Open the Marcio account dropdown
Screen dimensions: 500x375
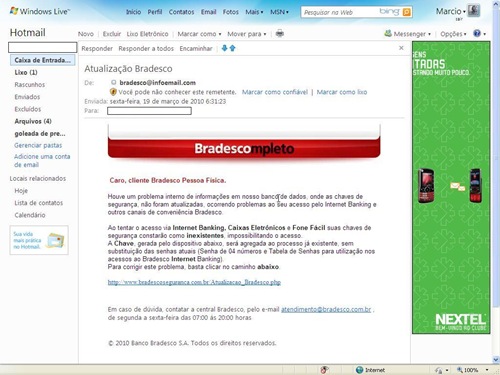point(451,11)
